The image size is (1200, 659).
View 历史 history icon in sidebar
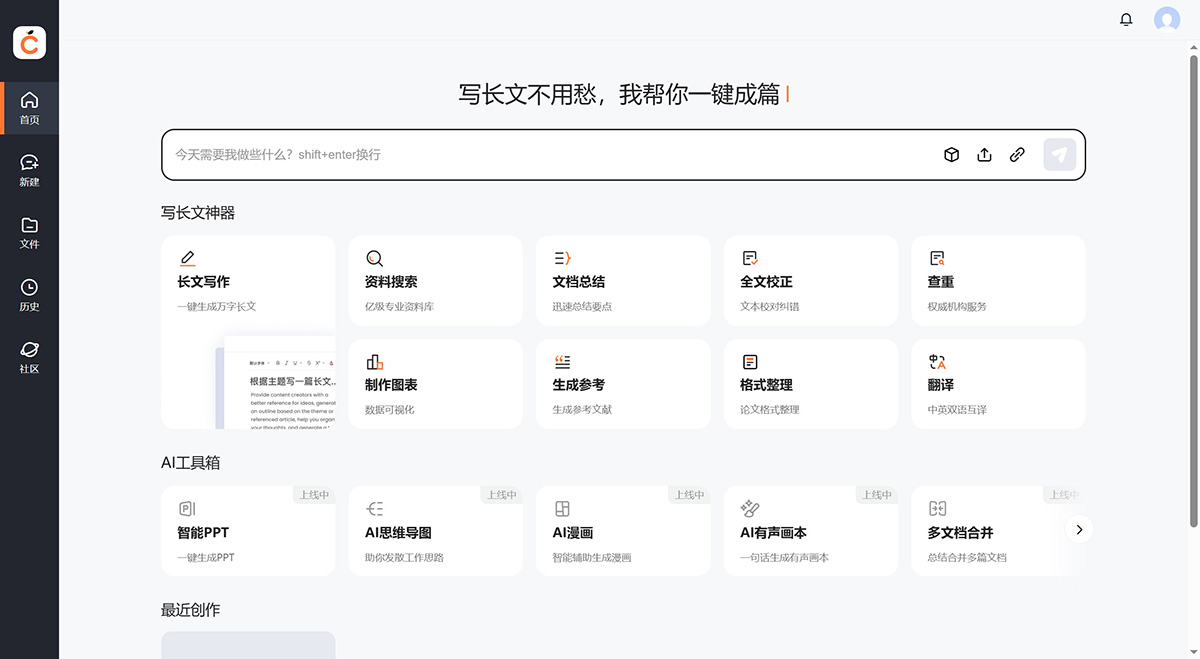pos(29,295)
